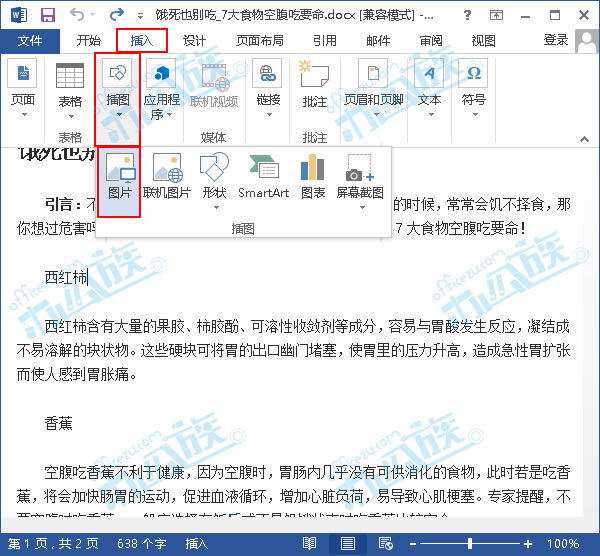
Task: Open the 文件 File tab
Action: (30, 40)
